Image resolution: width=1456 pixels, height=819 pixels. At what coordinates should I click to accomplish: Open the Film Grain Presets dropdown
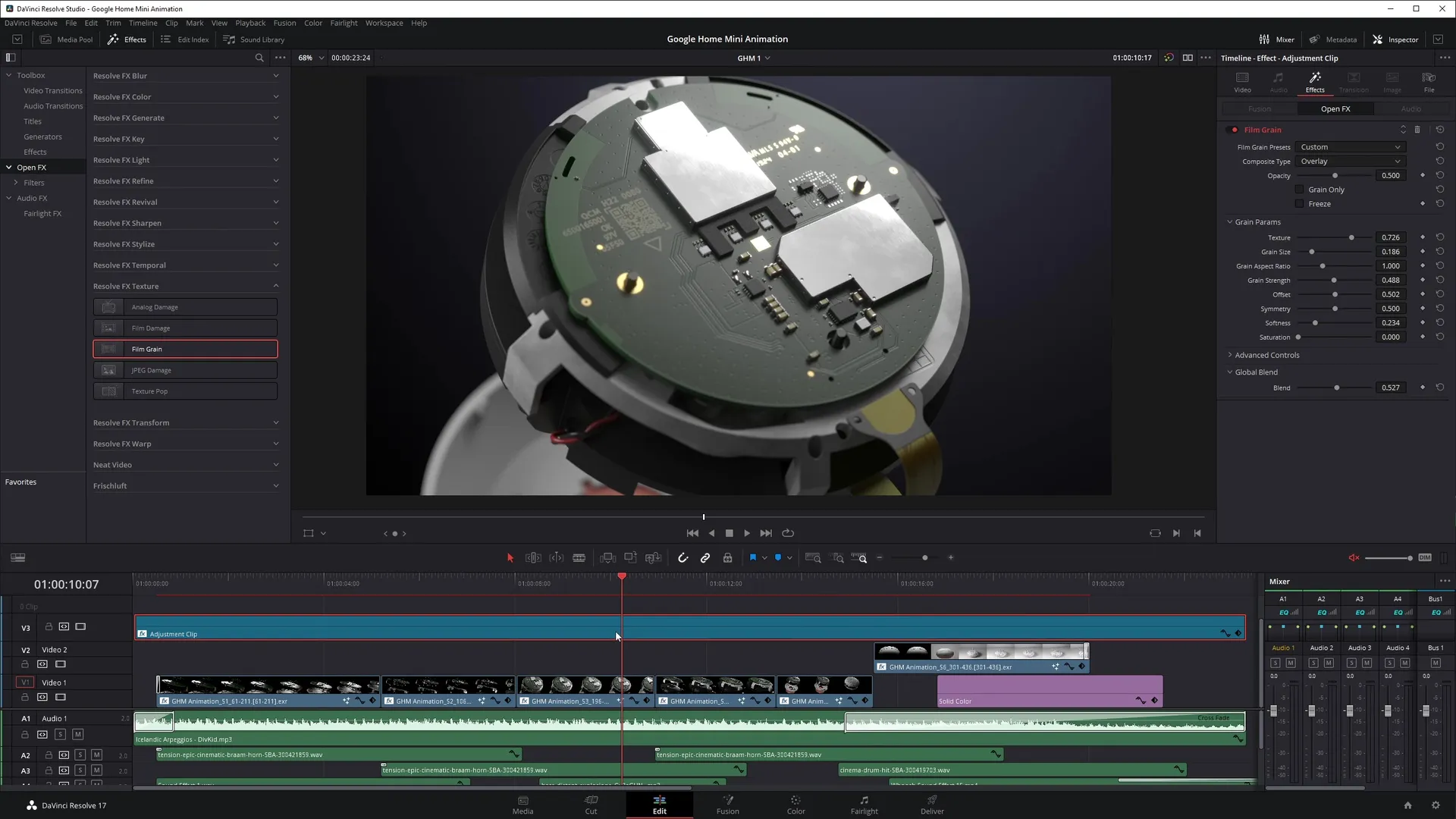pos(1351,147)
